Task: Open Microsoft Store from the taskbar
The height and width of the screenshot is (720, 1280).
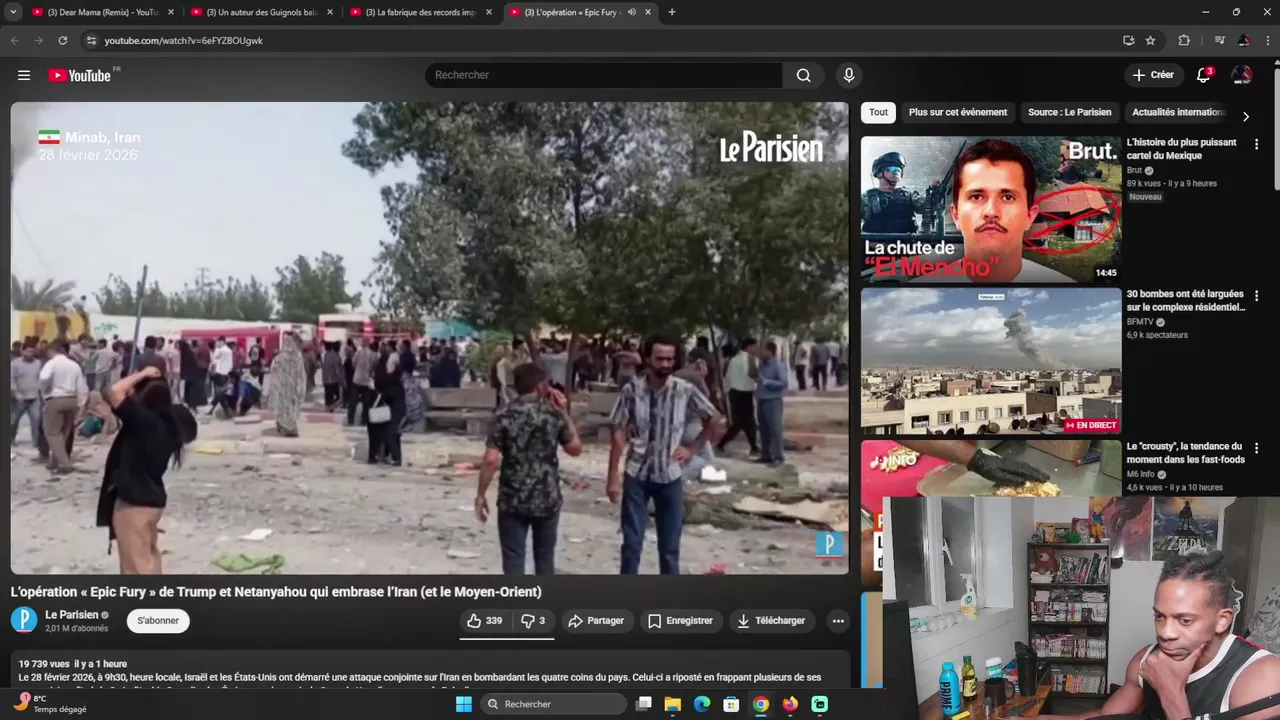Action: tap(731, 704)
